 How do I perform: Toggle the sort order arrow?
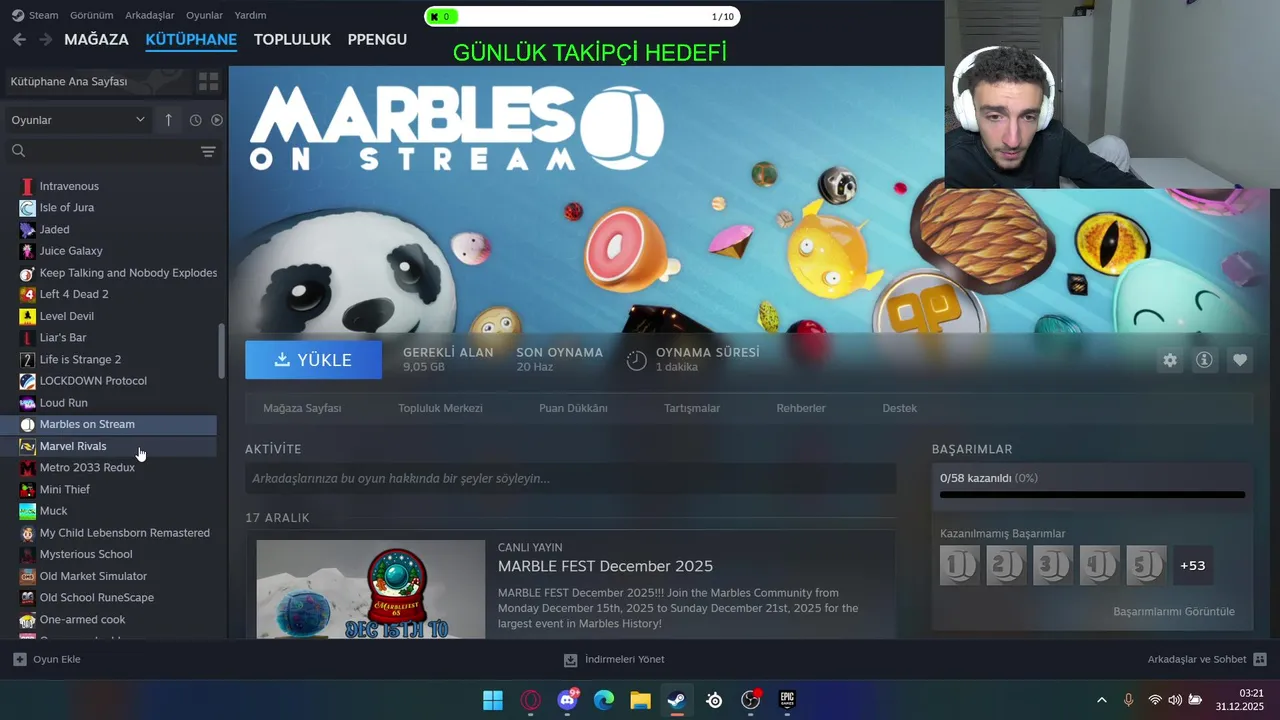coord(168,120)
